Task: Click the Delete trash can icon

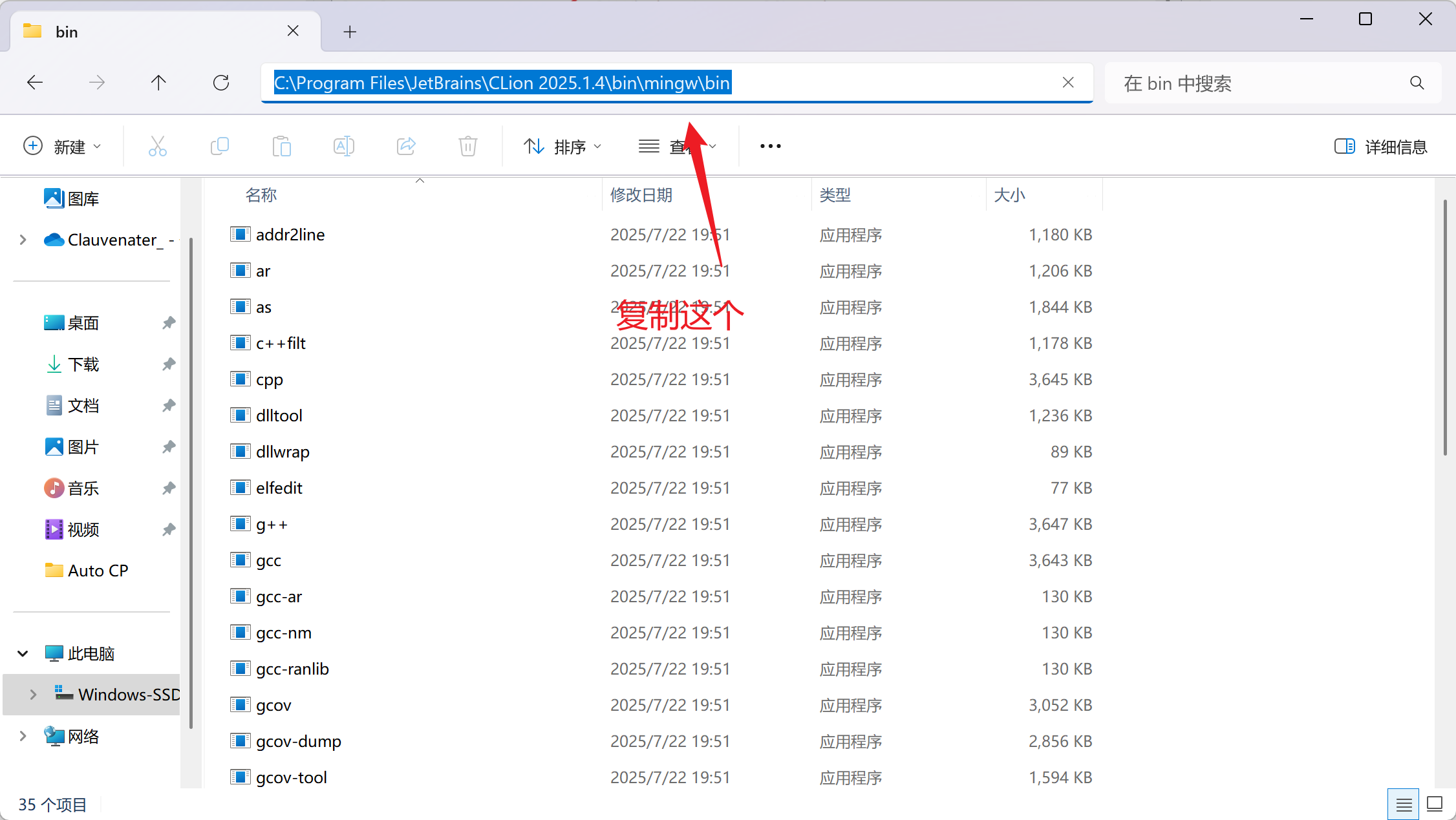Action: tap(467, 147)
